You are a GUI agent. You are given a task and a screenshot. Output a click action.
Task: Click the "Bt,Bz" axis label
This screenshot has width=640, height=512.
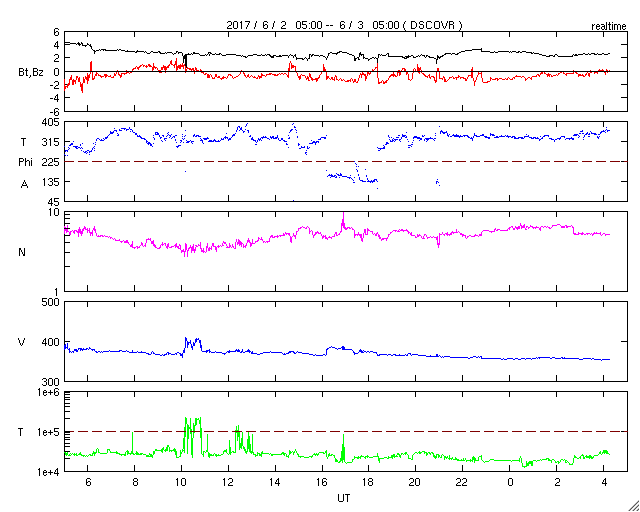click(31, 74)
